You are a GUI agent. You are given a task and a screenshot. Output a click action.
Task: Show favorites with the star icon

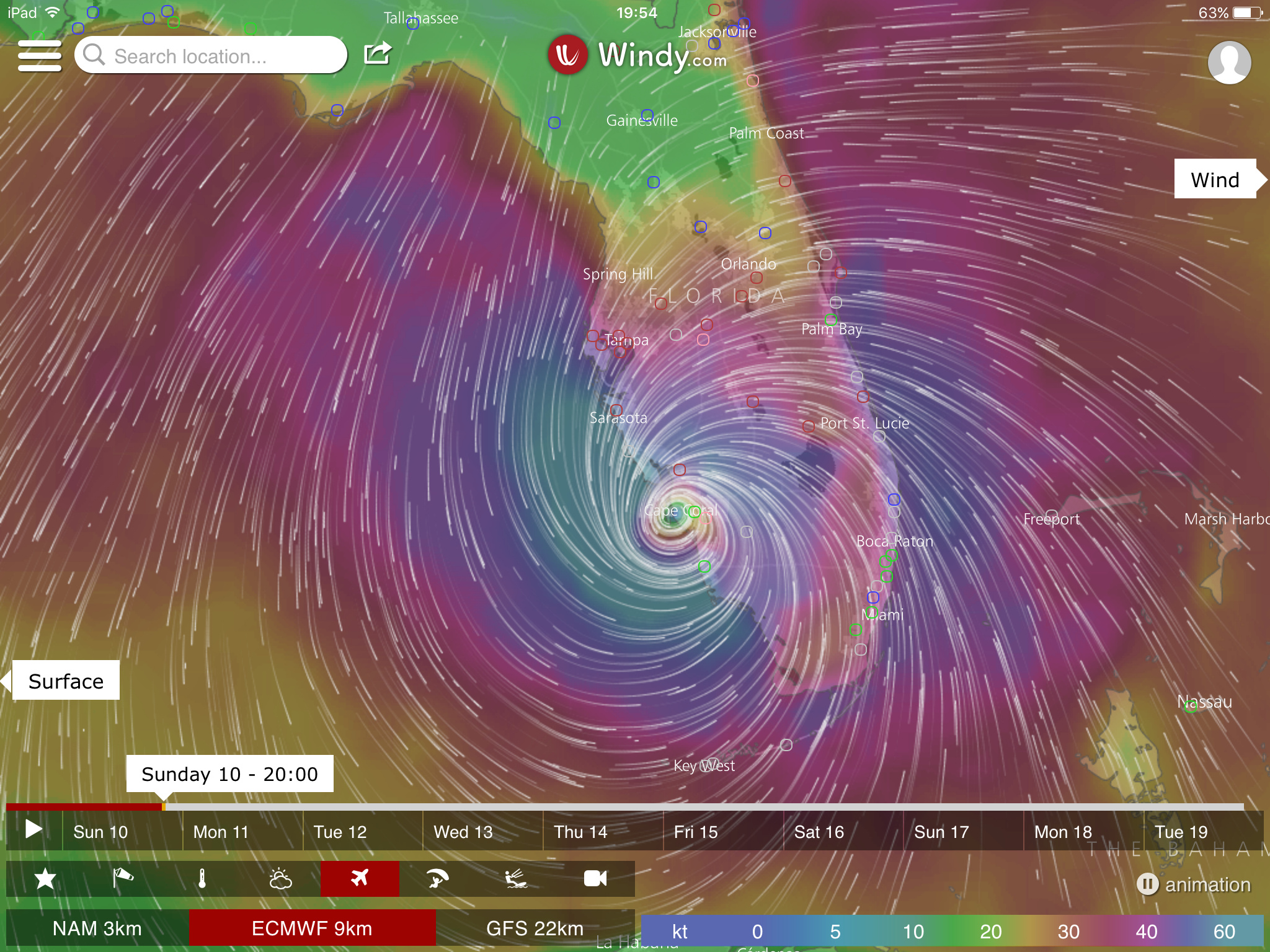pos(45,879)
